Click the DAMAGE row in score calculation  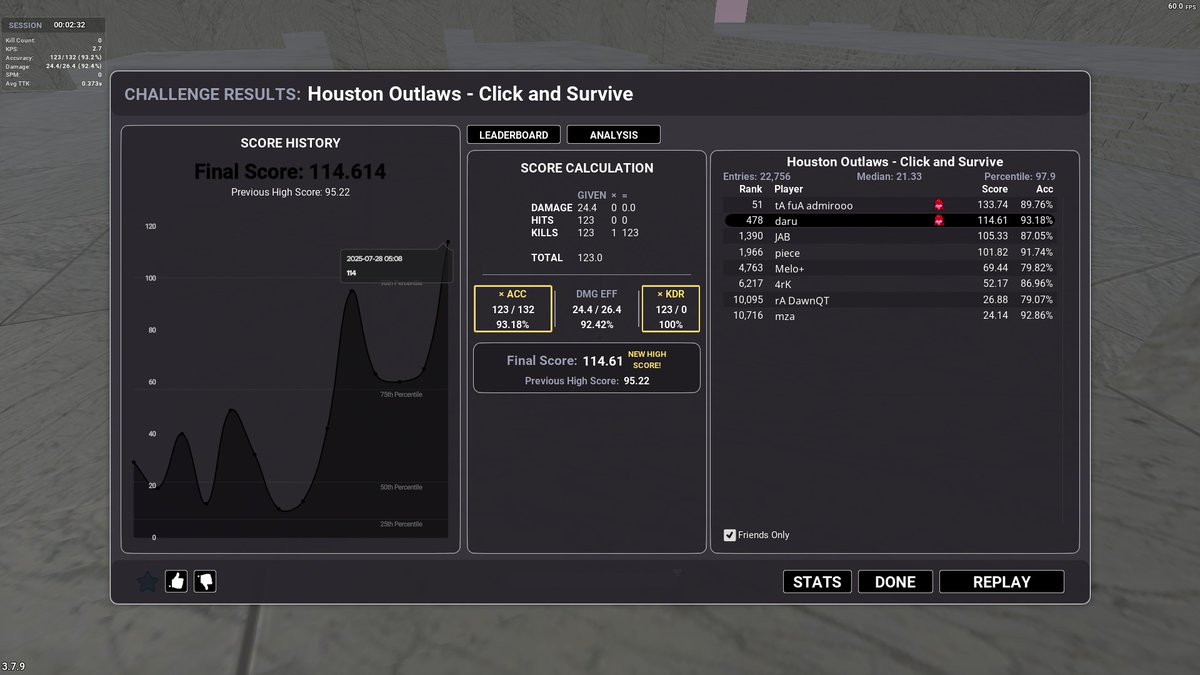pyautogui.click(x=583, y=207)
